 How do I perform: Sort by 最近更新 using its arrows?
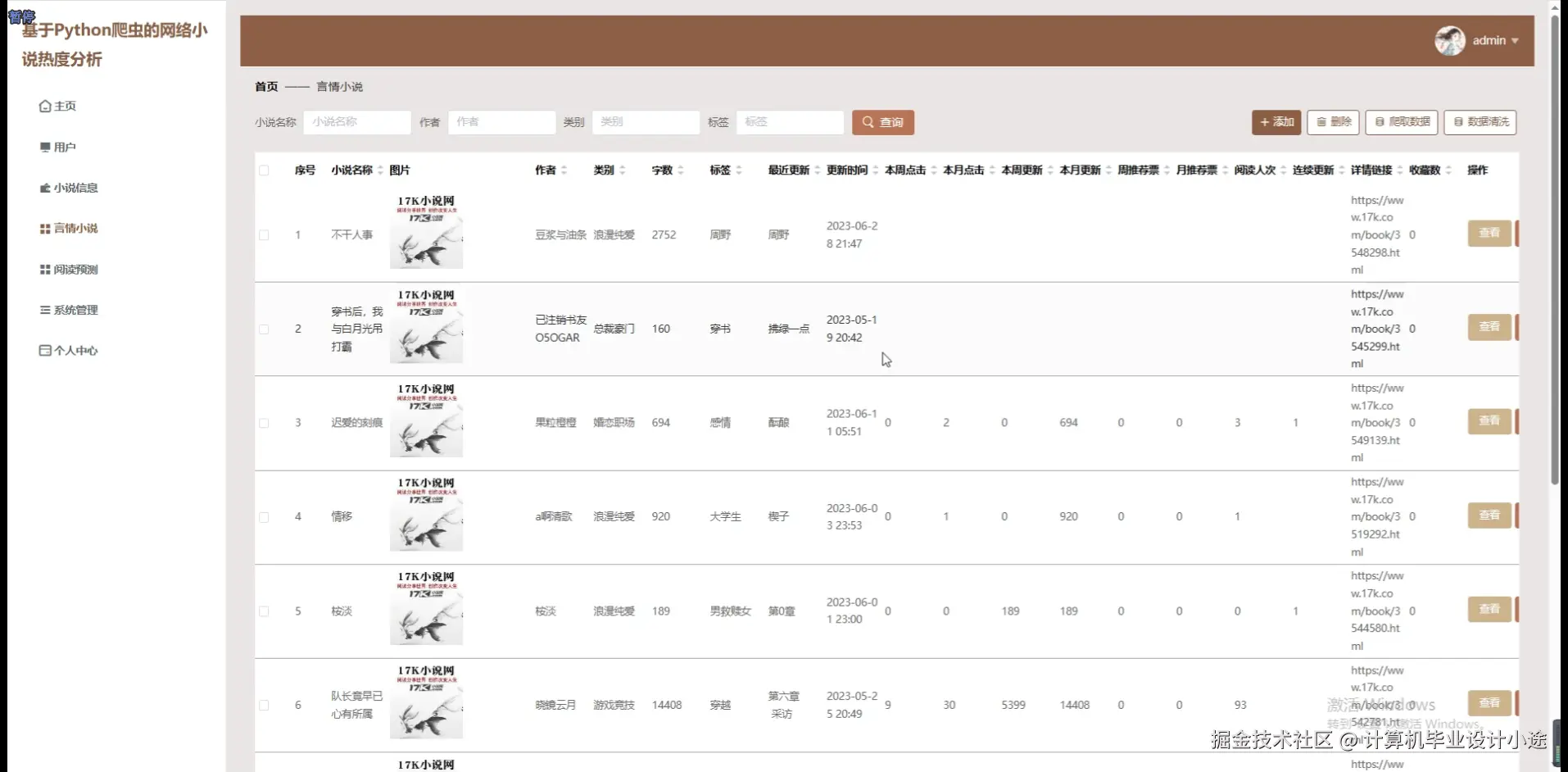pos(817,170)
